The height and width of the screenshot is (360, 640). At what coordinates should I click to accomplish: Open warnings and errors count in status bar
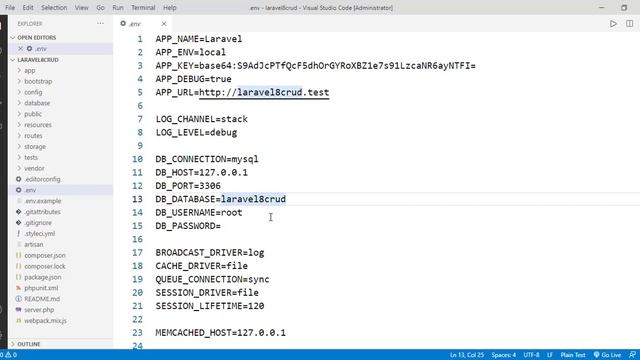(9, 355)
